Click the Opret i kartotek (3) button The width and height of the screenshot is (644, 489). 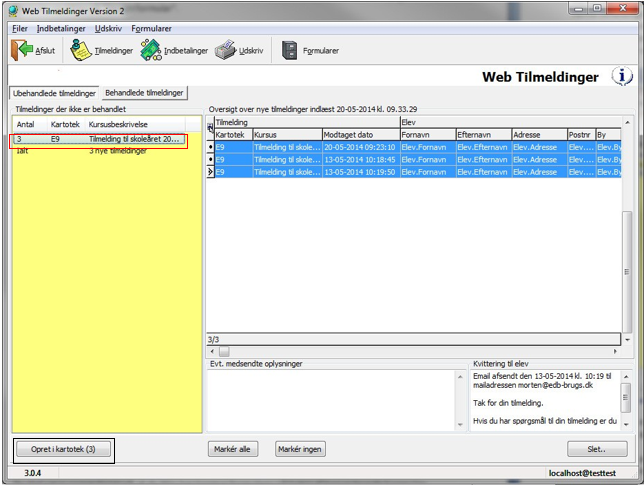tap(63, 449)
